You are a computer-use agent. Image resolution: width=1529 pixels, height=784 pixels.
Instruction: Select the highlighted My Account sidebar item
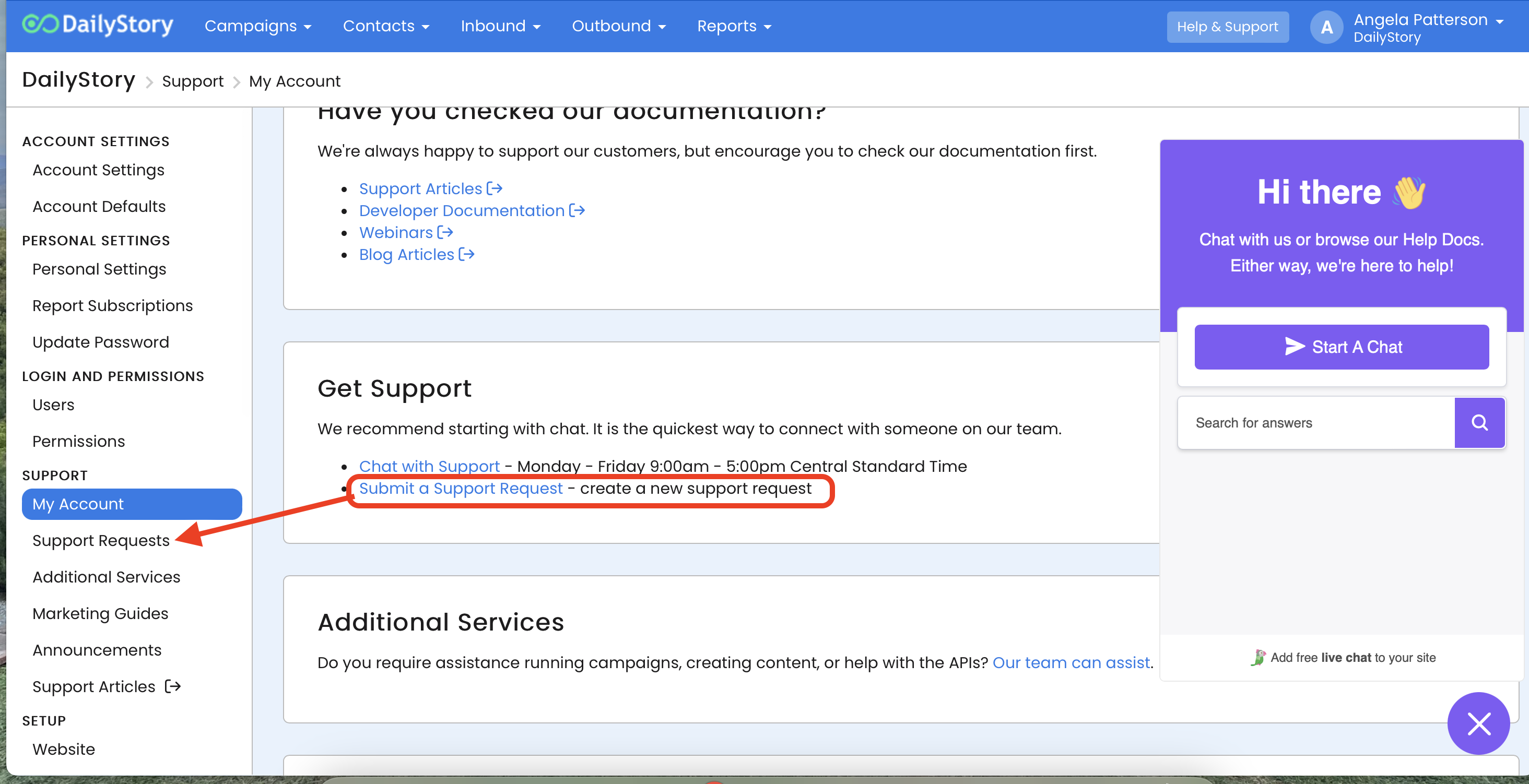point(132,504)
